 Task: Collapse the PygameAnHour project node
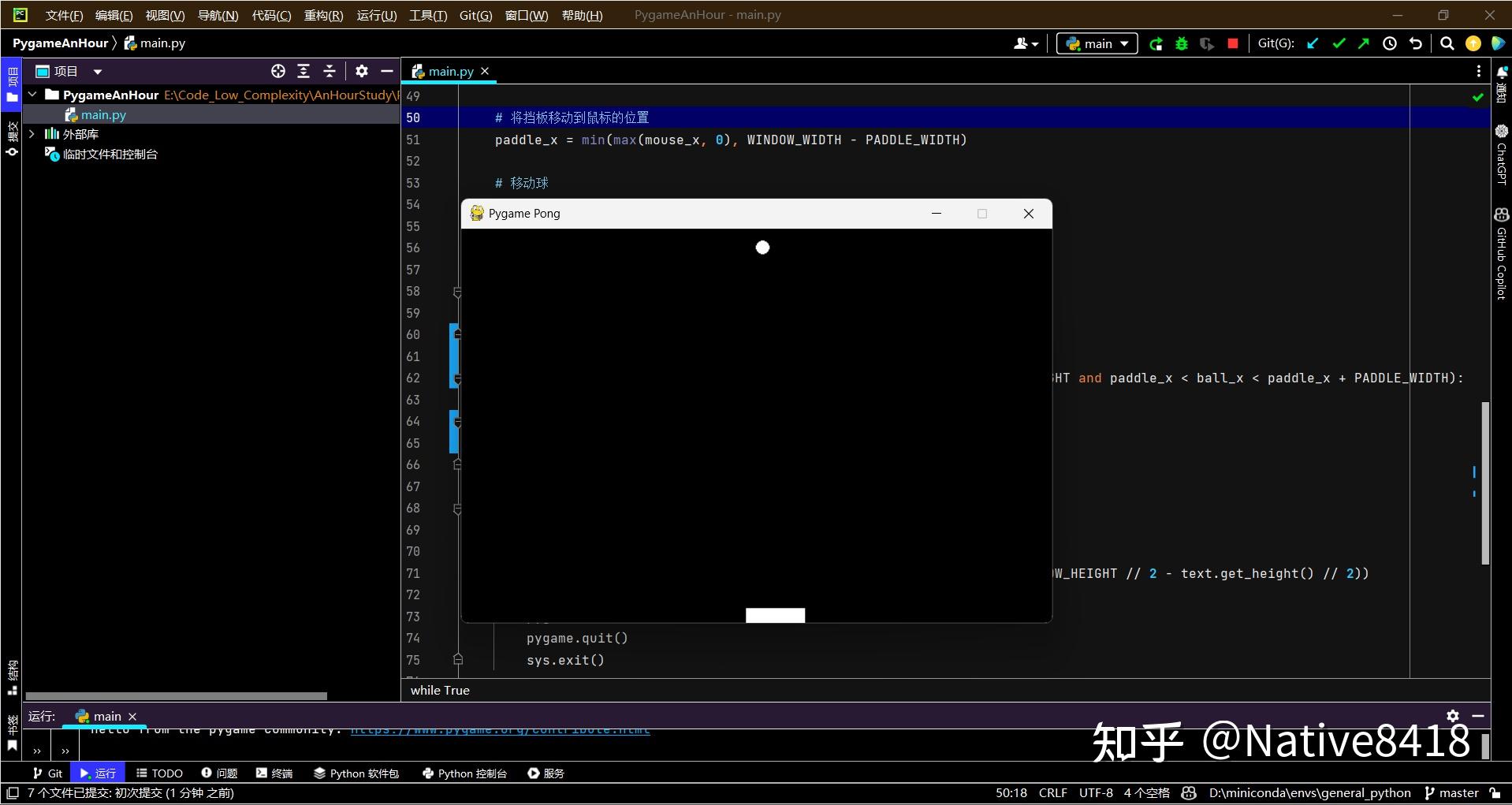click(32, 95)
